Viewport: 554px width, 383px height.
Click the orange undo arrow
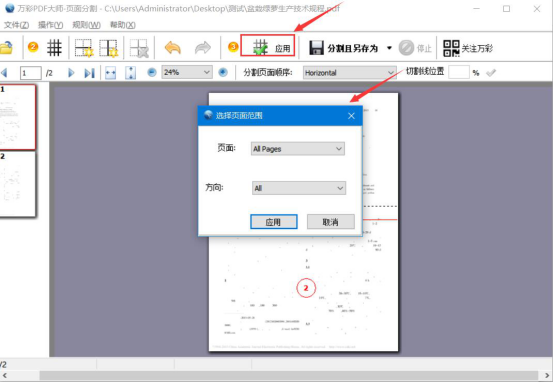point(173,48)
